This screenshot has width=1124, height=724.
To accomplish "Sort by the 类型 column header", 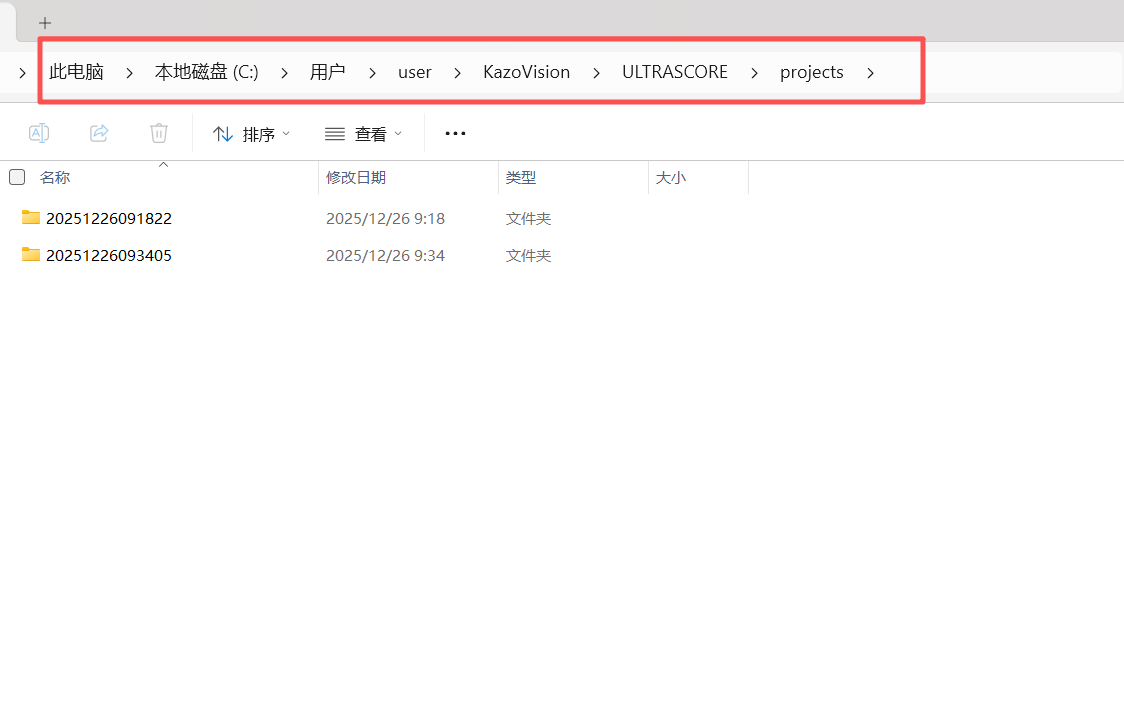I will coord(521,177).
